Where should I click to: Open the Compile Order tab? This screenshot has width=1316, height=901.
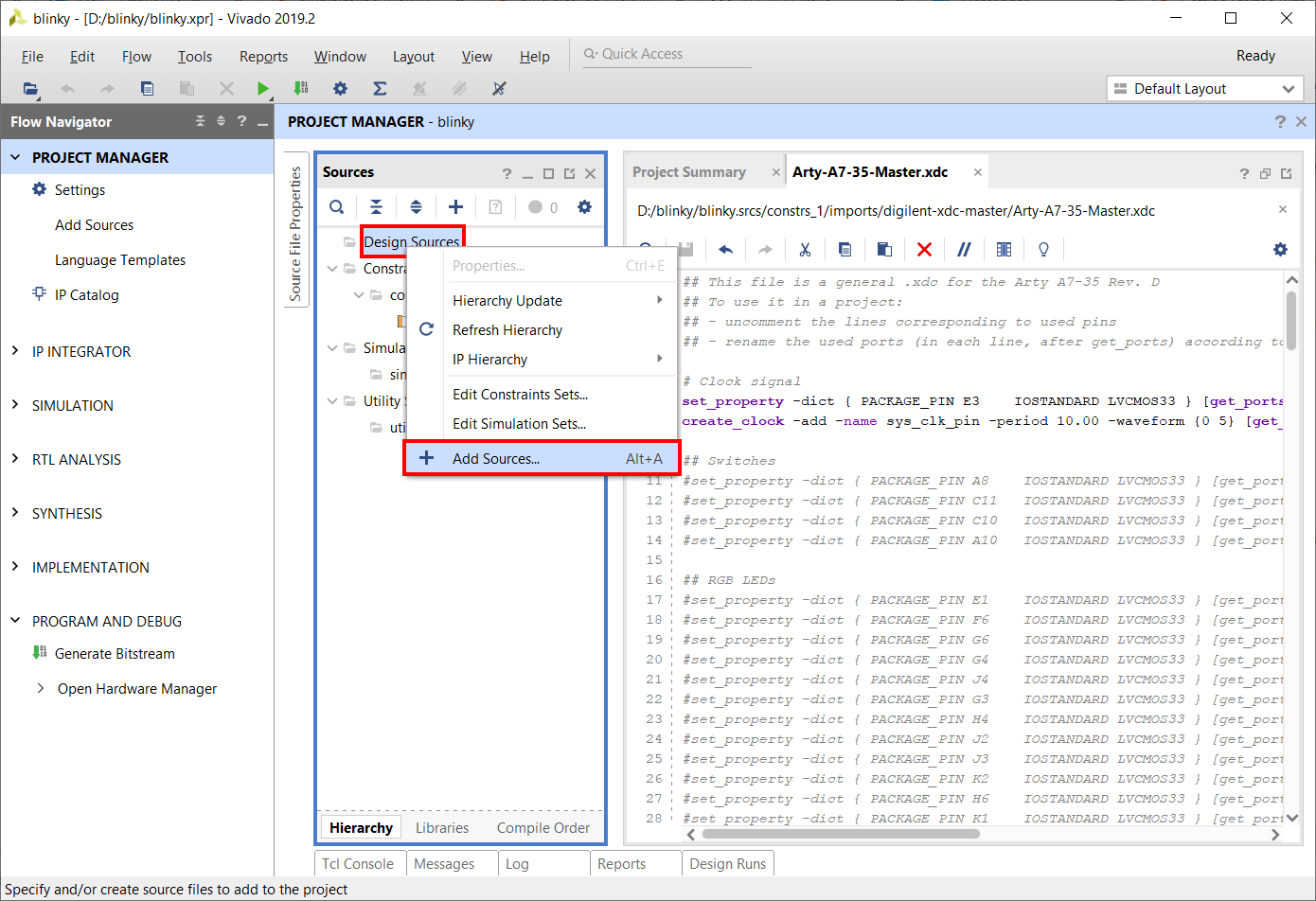pyautogui.click(x=543, y=827)
